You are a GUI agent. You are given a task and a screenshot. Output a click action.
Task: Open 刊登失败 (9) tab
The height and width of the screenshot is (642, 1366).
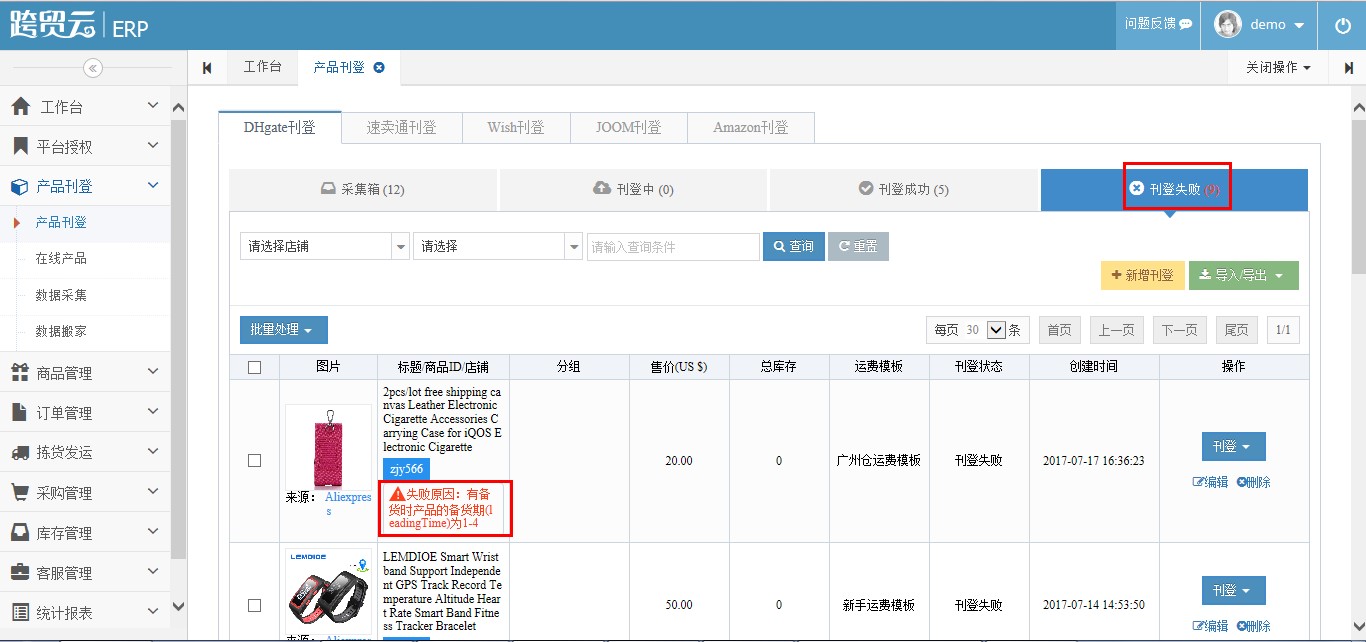tap(1174, 189)
